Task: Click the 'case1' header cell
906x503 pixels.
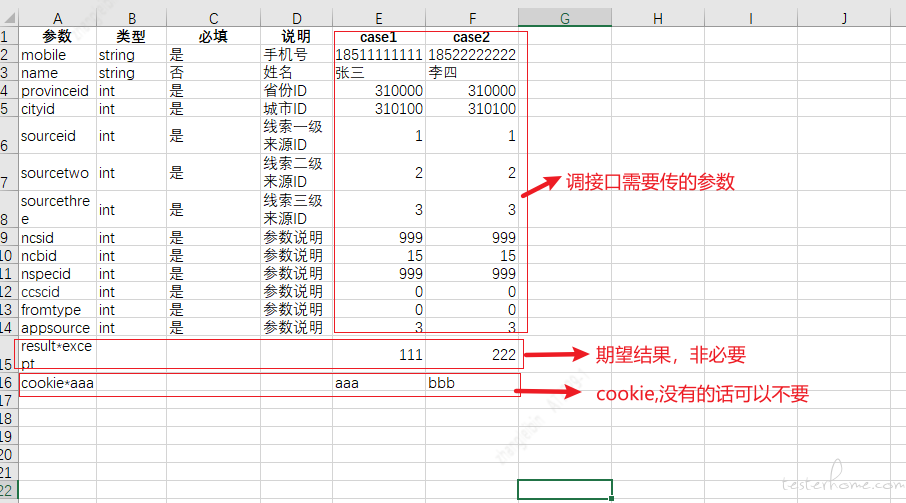Action: coord(379,36)
